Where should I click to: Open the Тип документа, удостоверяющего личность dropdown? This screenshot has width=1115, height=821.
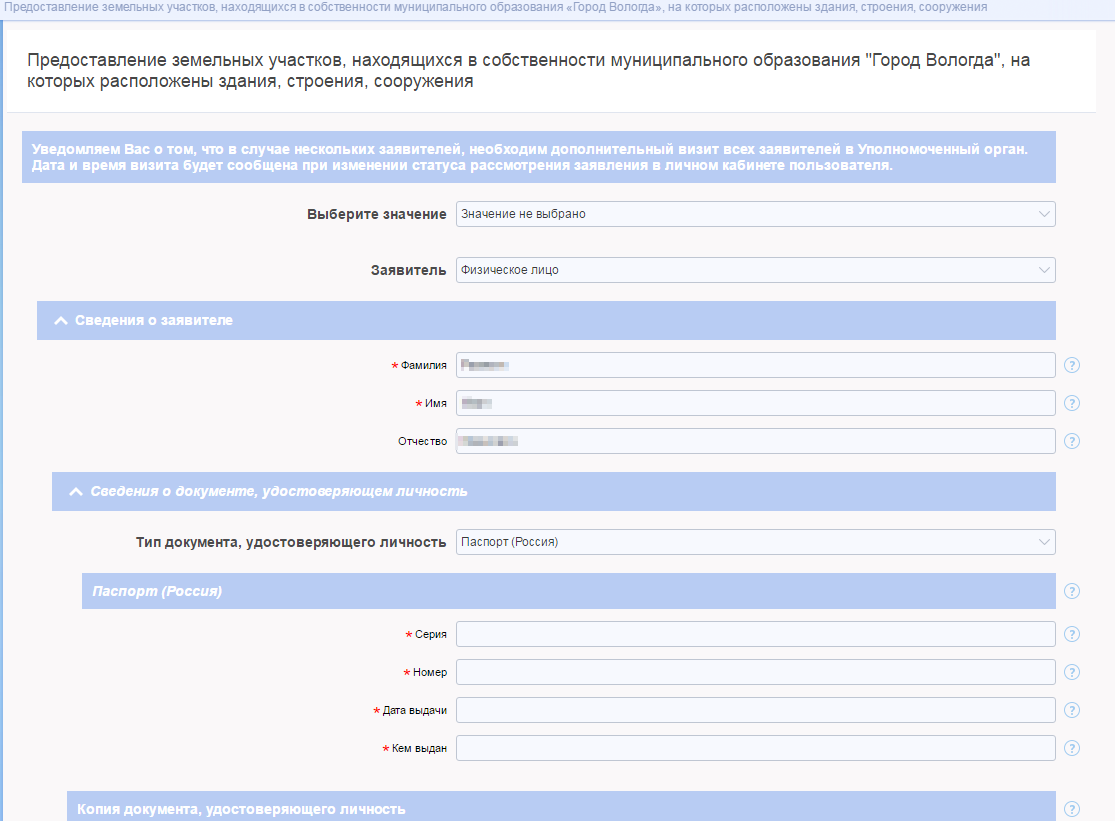pyautogui.click(x=755, y=542)
